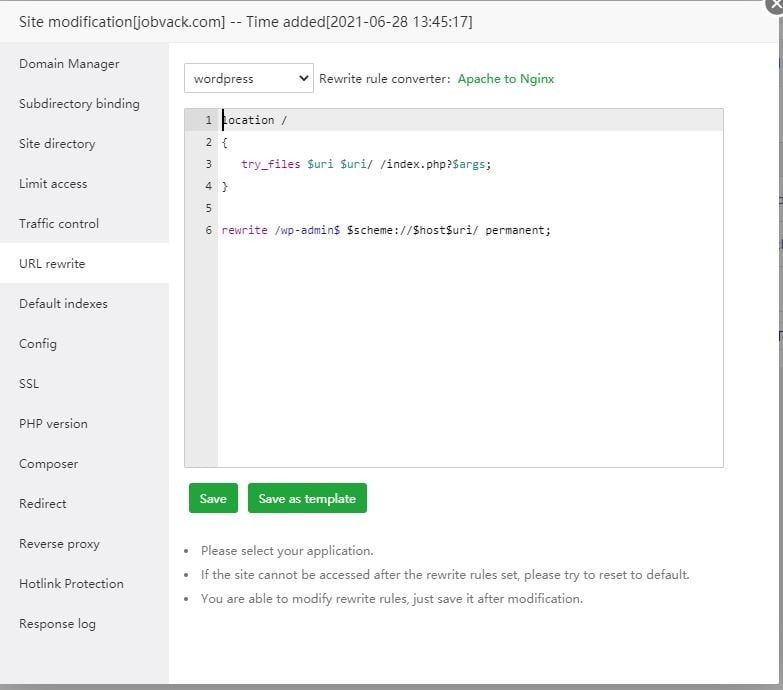This screenshot has width=783, height=690.
Task: Close the Site modification dialog
Action: coord(773,5)
